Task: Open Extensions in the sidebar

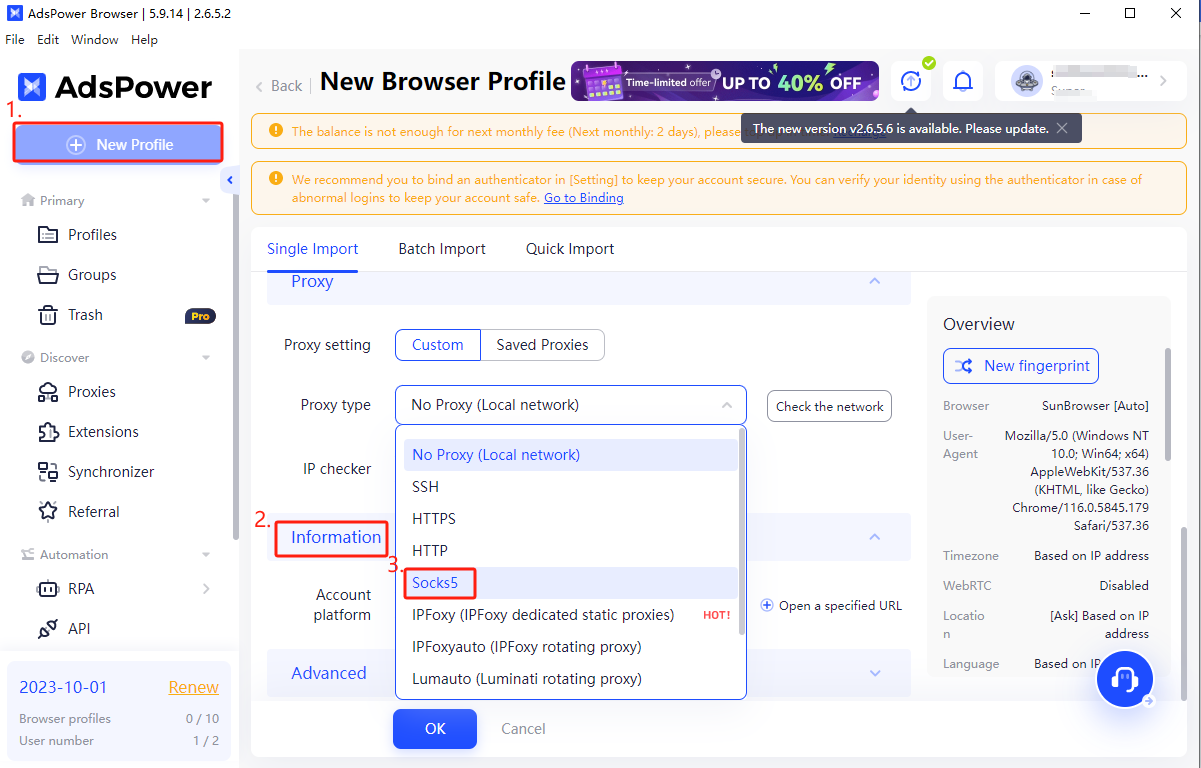Action: pos(103,432)
